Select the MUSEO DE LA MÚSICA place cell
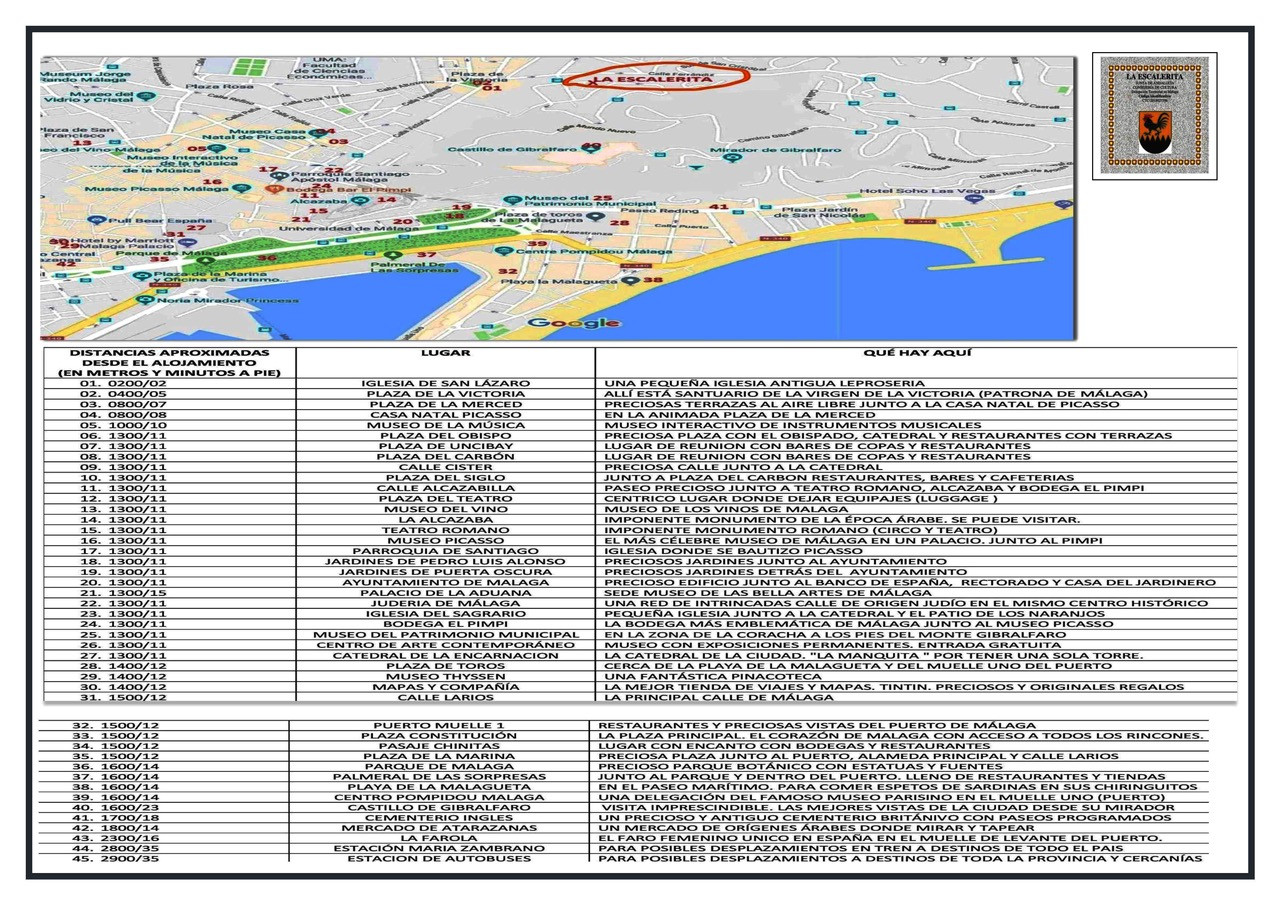The width and height of the screenshot is (1280, 905). 446,425
